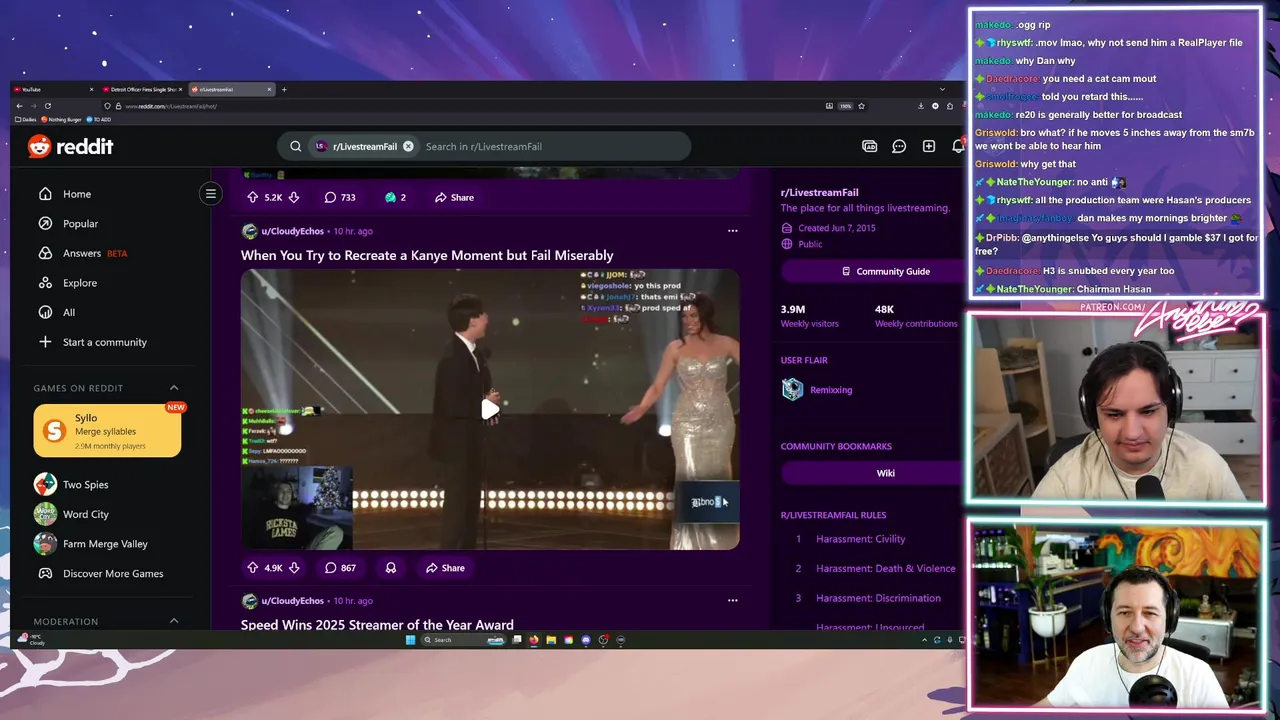
Task: Open Popular in the sidebar
Action: point(80,224)
